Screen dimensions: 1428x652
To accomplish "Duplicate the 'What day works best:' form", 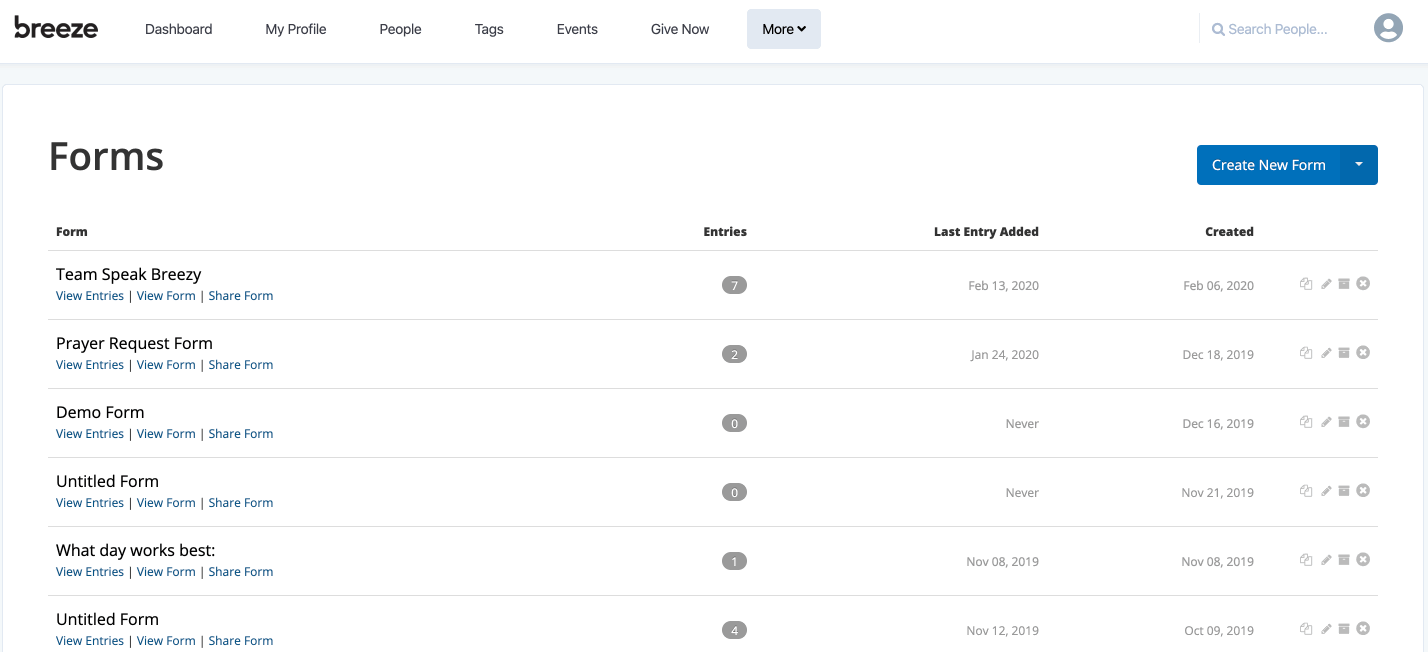I will click(x=1306, y=559).
